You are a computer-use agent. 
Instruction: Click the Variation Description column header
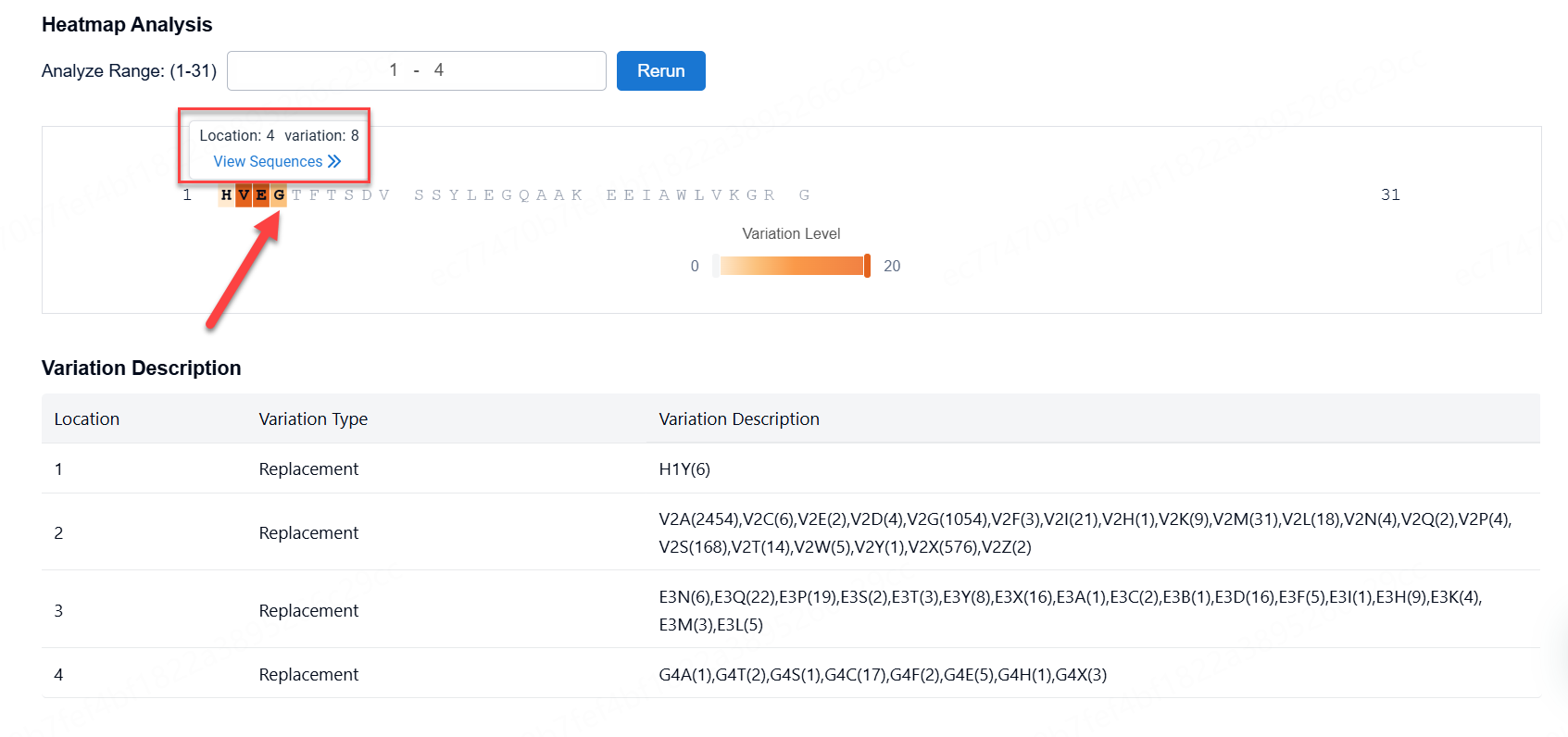click(738, 419)
